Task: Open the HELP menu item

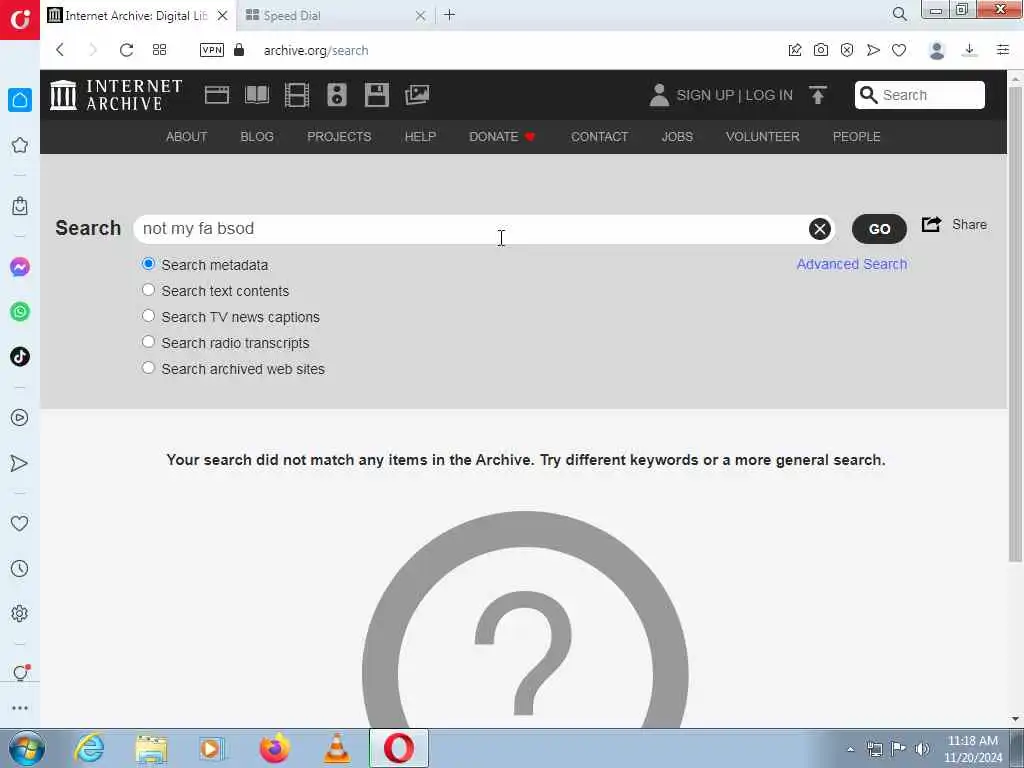Action: (x=420, y=136)
